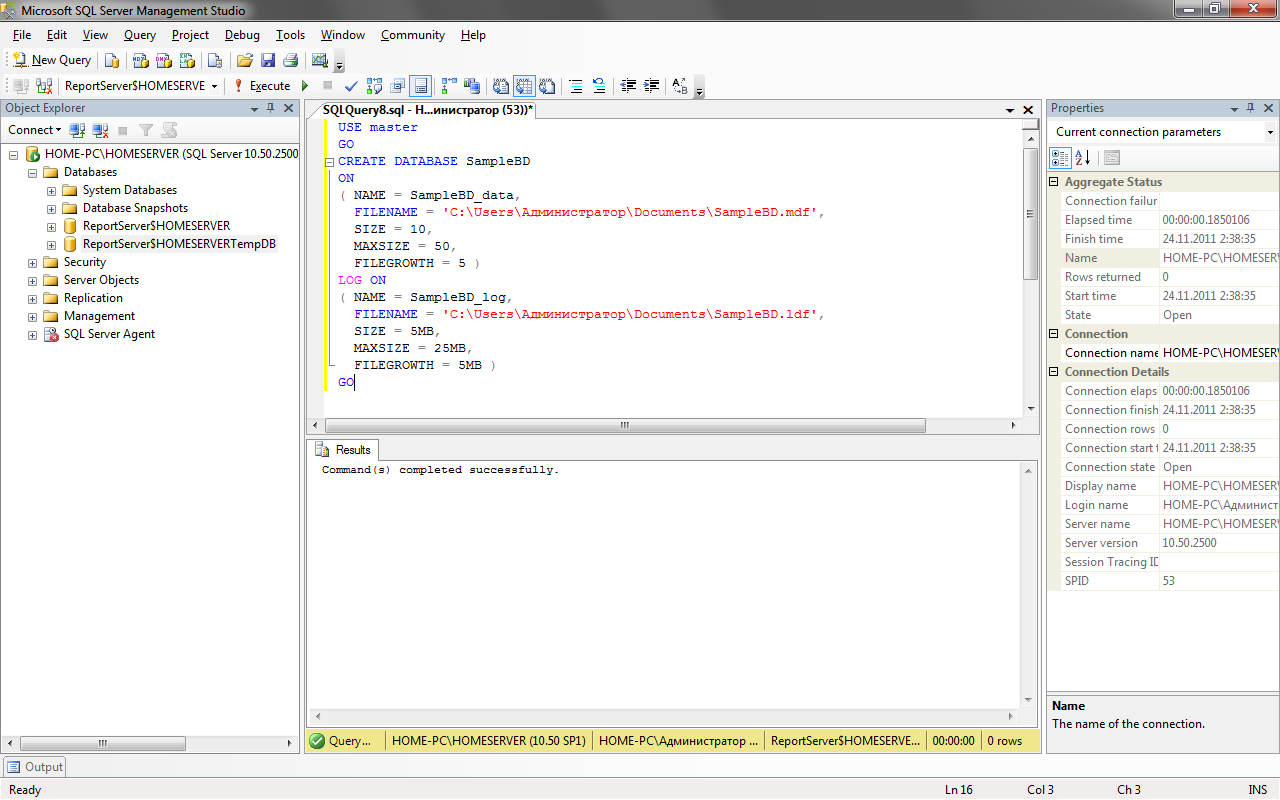Select the Replication folder
1280x800 pixels.
(93, 298)
